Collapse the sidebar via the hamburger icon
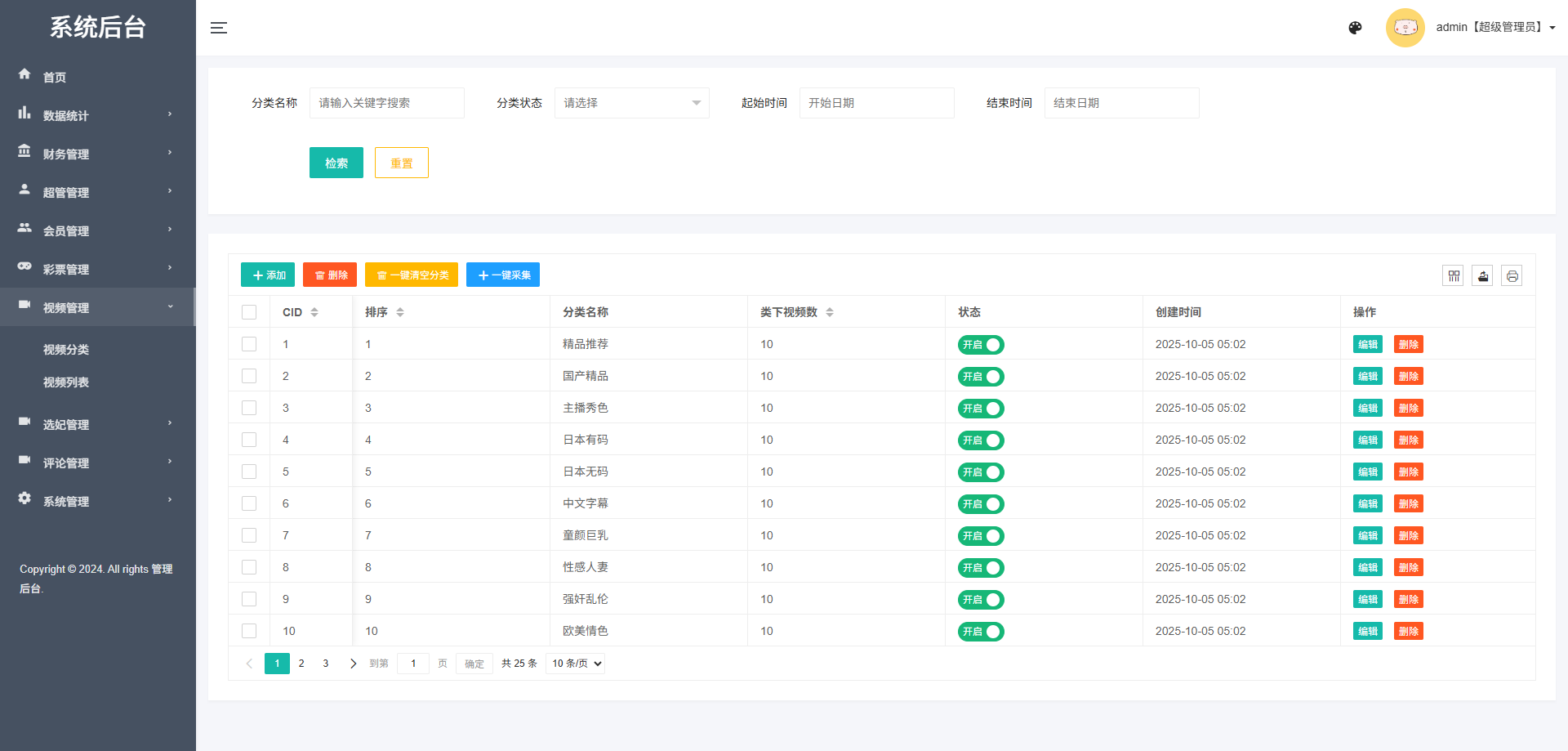Image resolution: width=1568 pixels, height=751 pixels. (219, 27)
